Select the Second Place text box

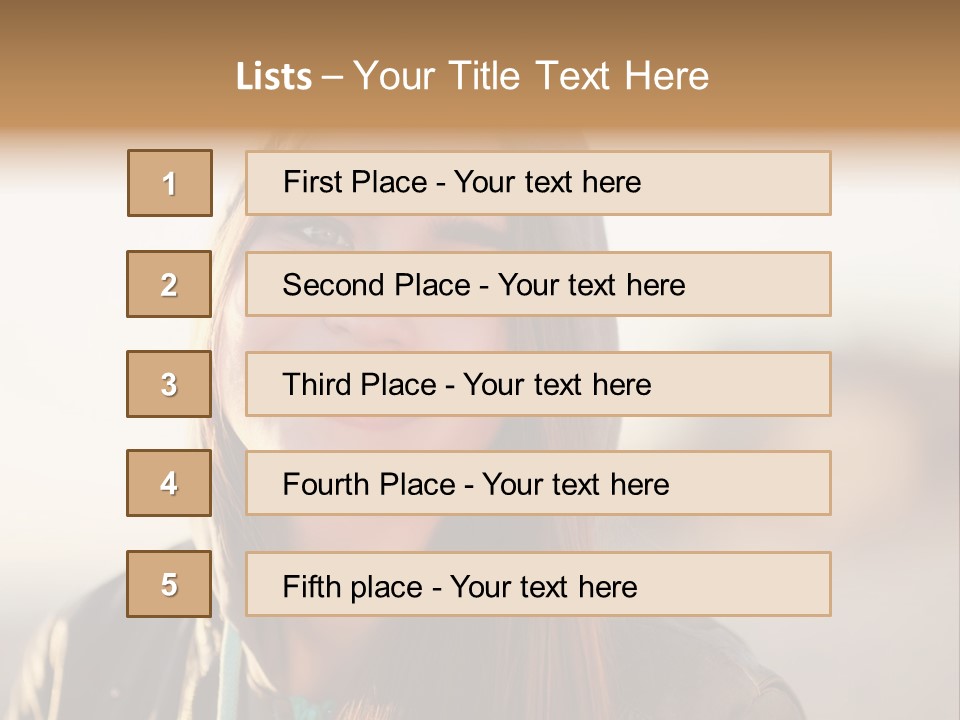(x=538, y=284)
